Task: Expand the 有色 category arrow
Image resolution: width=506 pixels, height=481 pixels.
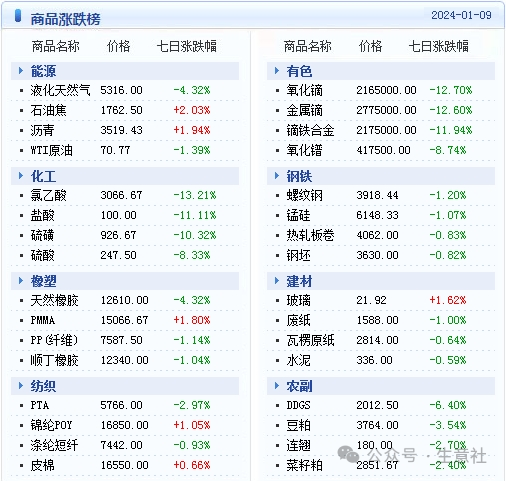Action: (277, 71)
